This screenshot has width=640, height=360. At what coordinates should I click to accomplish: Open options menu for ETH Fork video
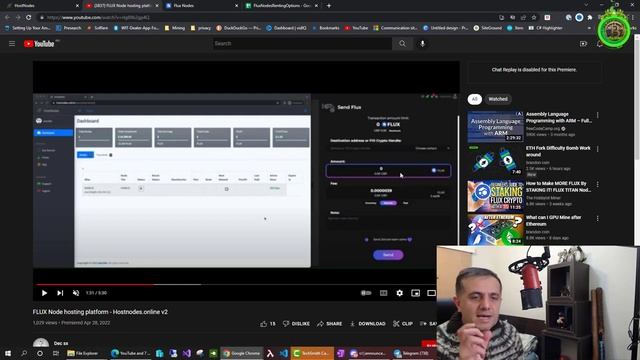point(598,149)
